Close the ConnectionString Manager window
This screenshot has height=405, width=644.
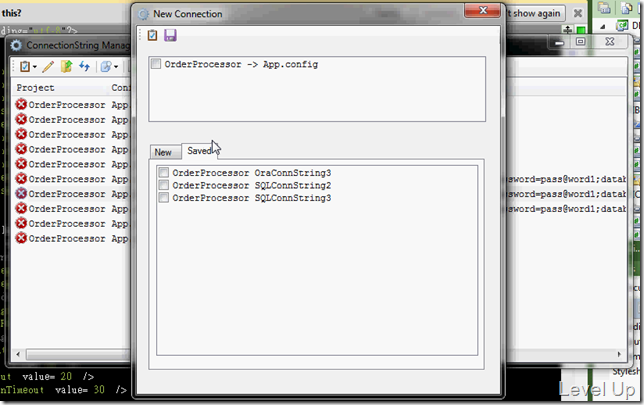(x=610, y=41)
